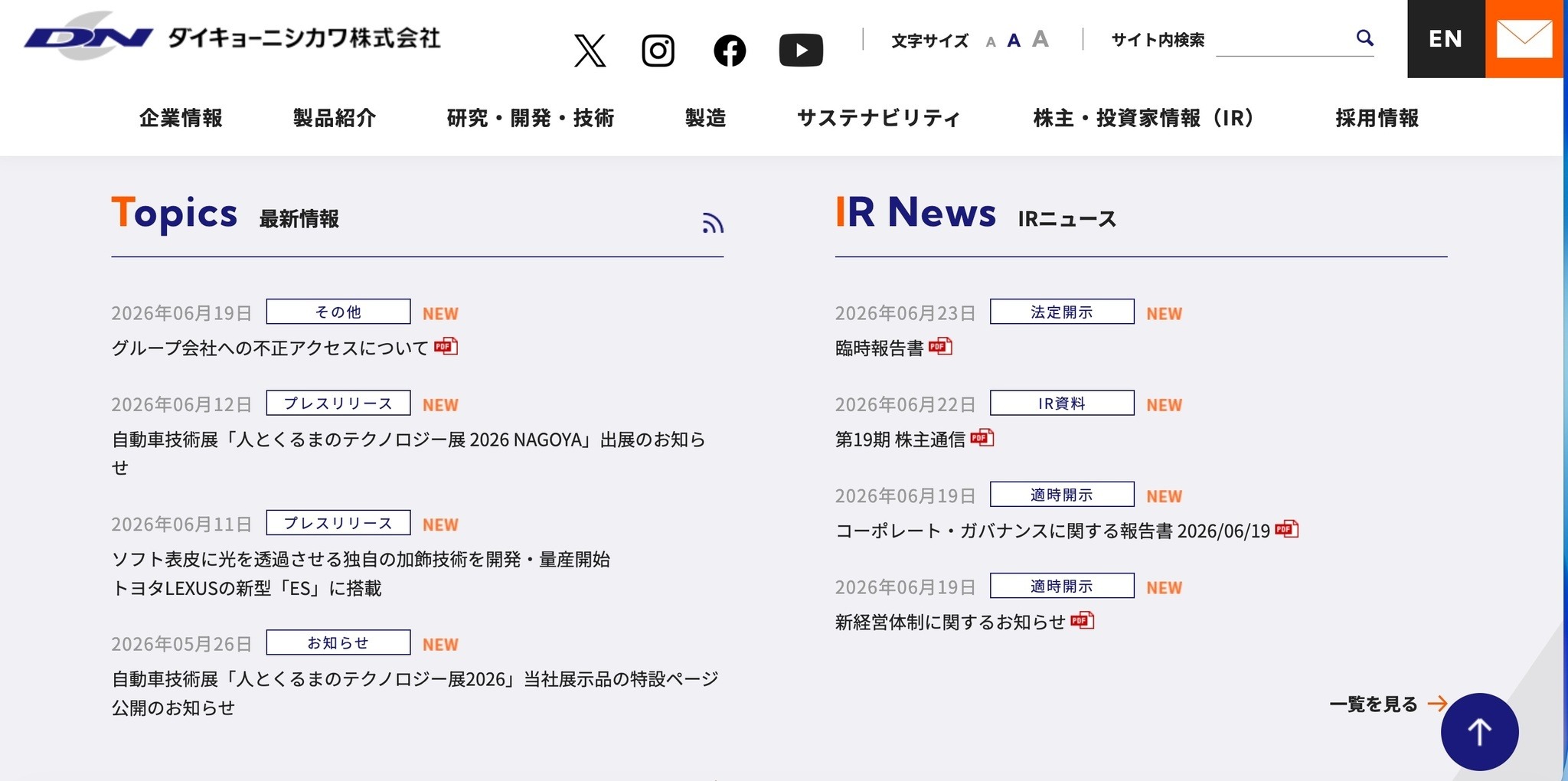The height and width of the screenshot is (781, 1568).
Task: Open PDF icon beside 新経営体制に関するお知らせ
Action: [x=1082, y=619]
